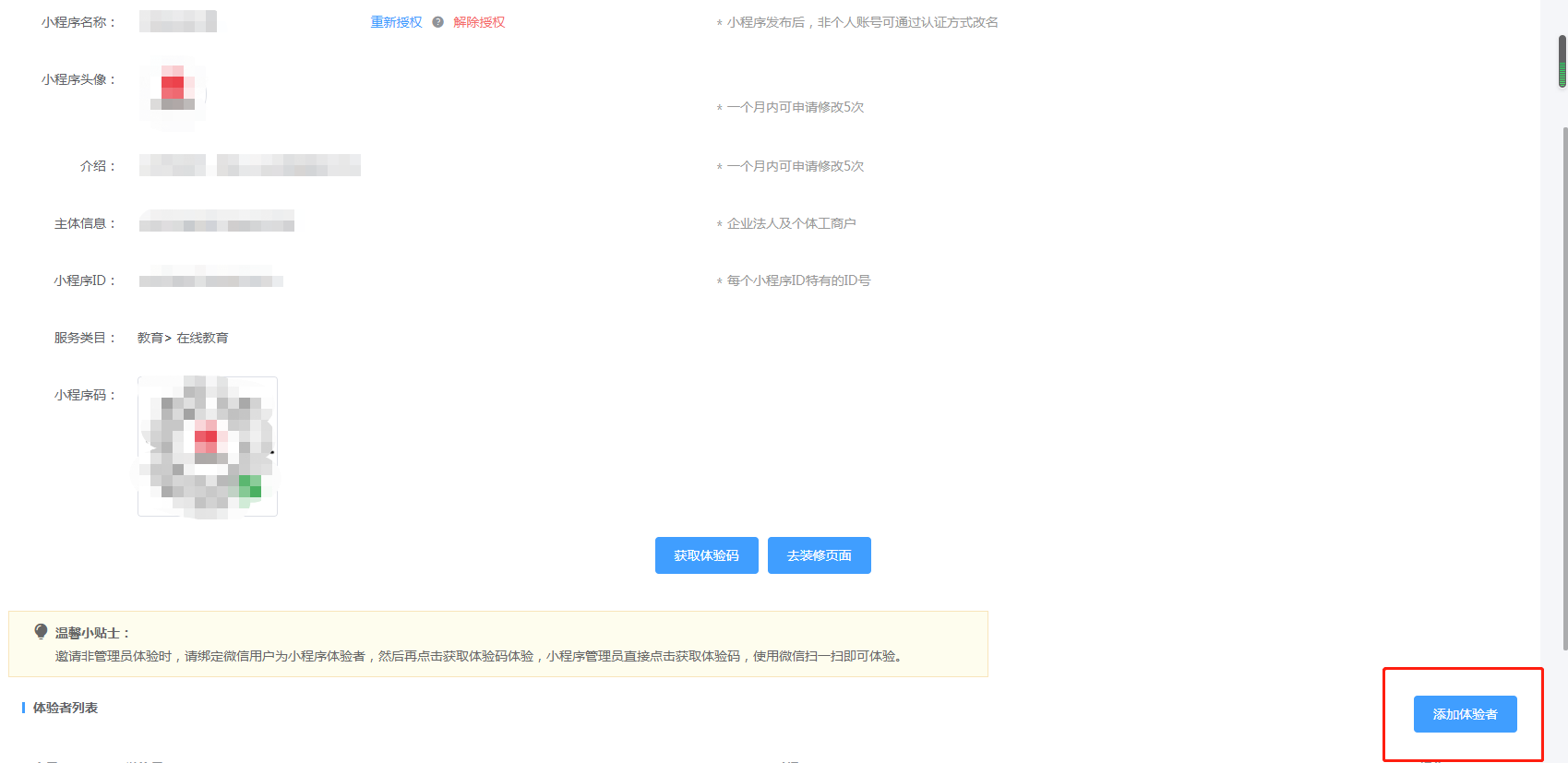Click the blurred 介绍 description text
Screen dimensions: 1568x763
tap(249, 166)
